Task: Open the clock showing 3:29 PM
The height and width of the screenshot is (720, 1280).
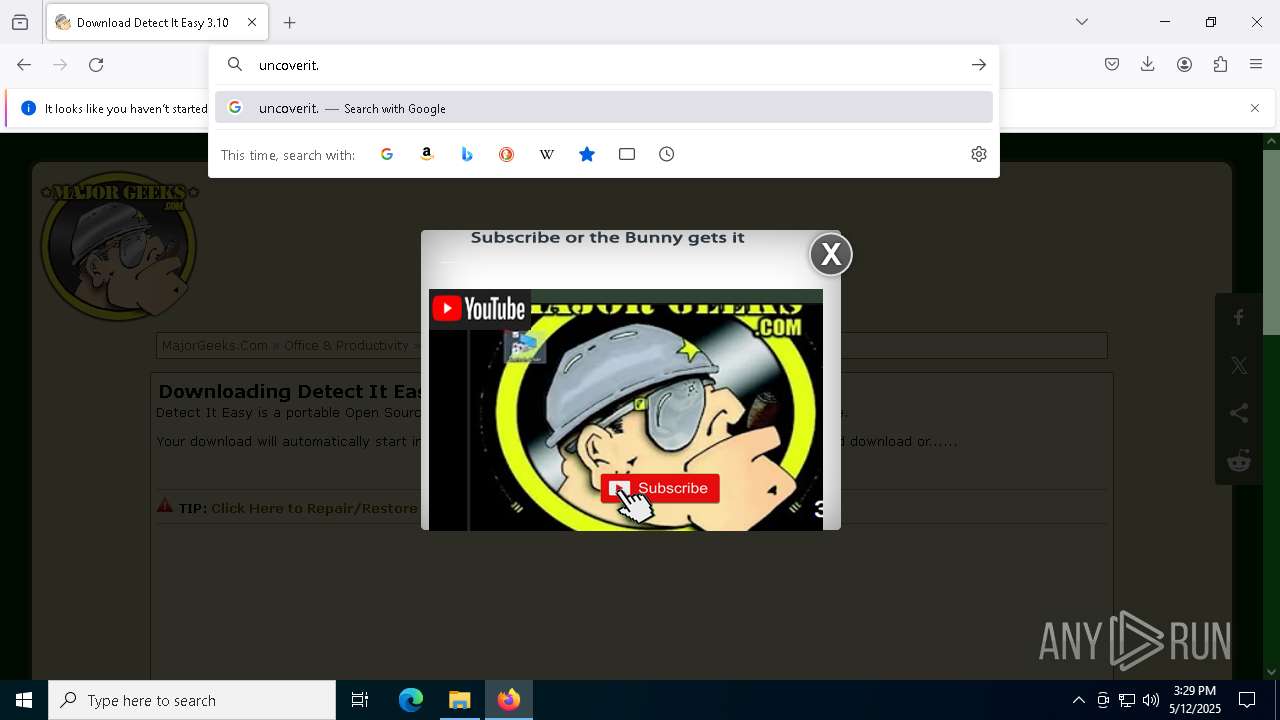Action: coord(1195,700)
